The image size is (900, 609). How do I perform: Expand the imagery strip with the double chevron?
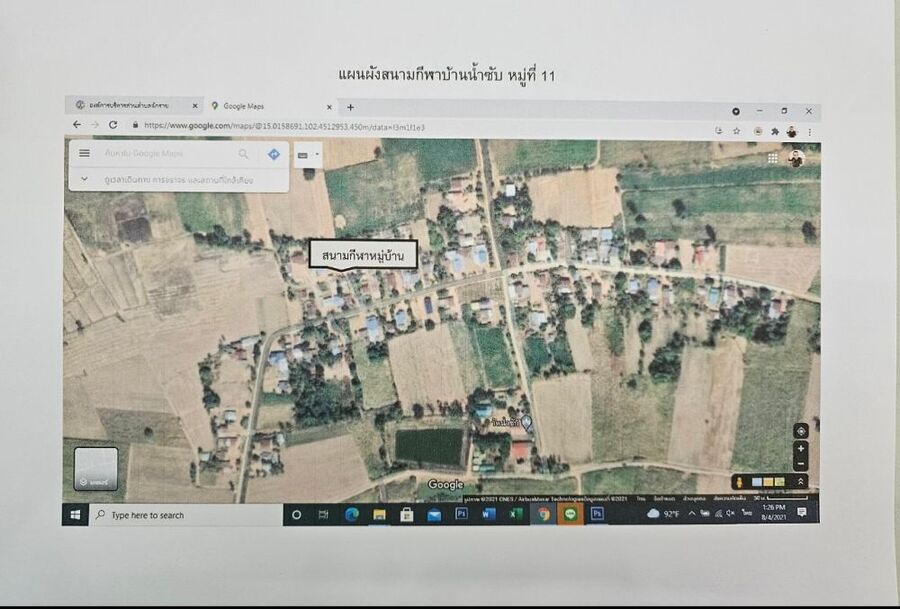point(800,482)
